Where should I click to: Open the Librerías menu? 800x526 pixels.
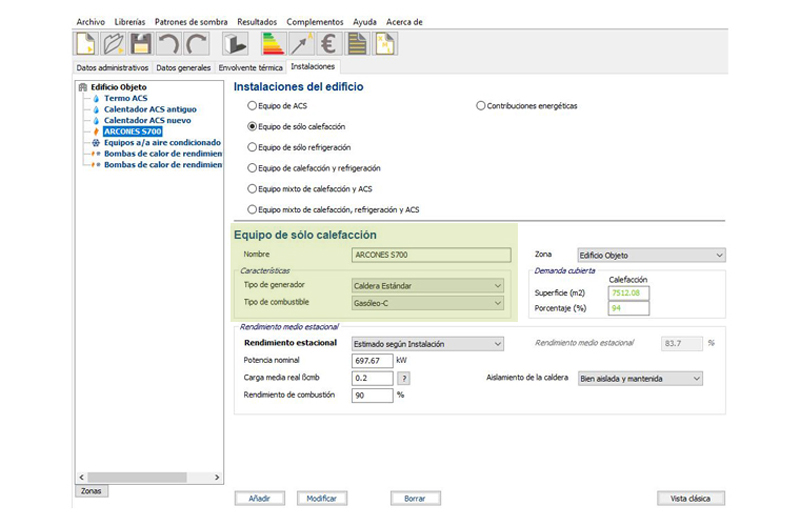(130, 22)
